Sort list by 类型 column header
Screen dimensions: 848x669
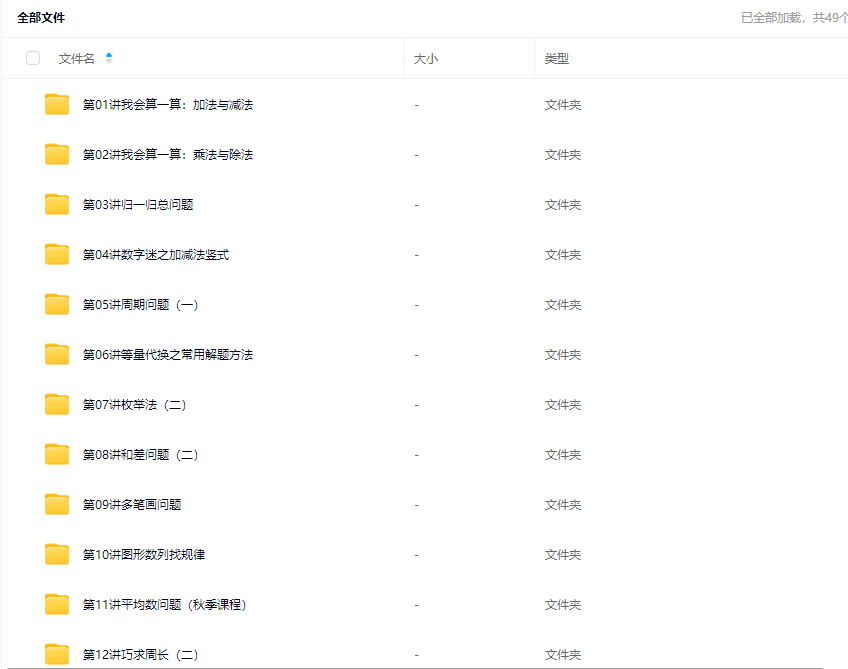pos(557,59)
